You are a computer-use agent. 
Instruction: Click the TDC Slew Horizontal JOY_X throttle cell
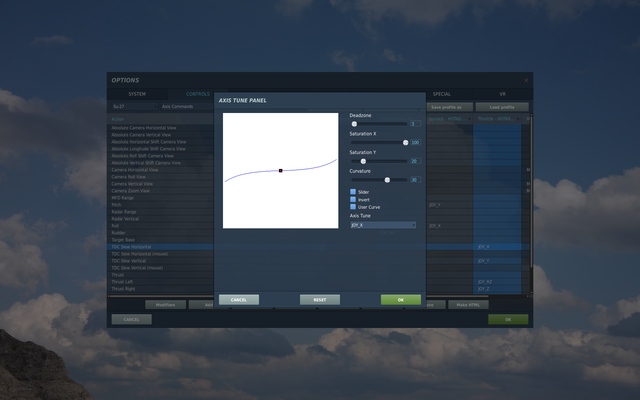(x=497, y=247)
